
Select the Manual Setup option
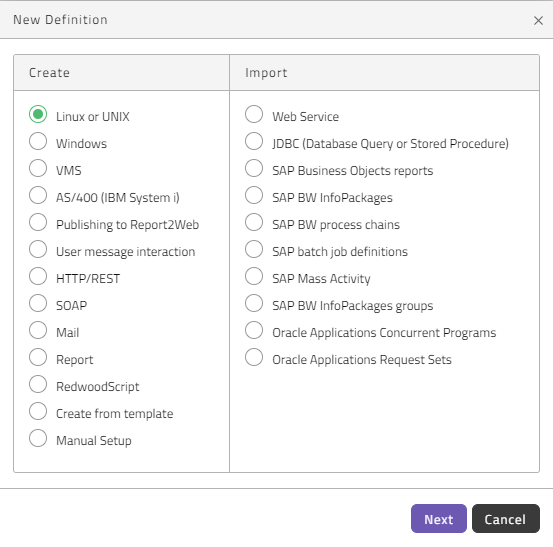(x=38, y=438)
